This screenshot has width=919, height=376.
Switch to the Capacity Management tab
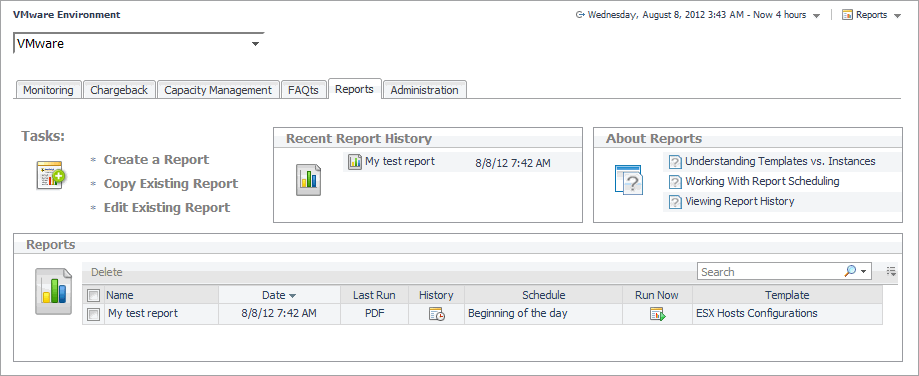point(218,90)
